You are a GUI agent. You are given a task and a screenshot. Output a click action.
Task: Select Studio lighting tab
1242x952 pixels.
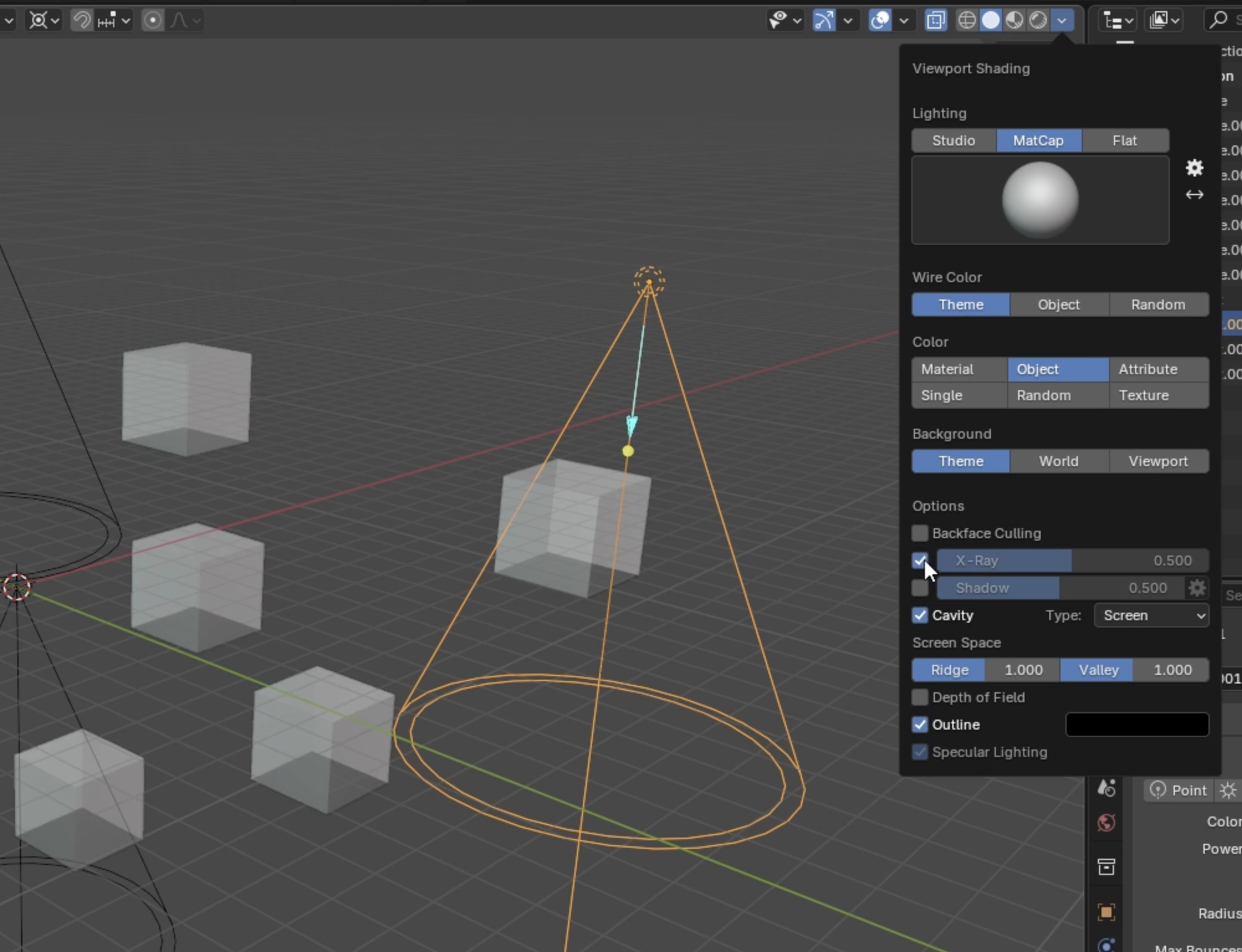pos(954,140)
